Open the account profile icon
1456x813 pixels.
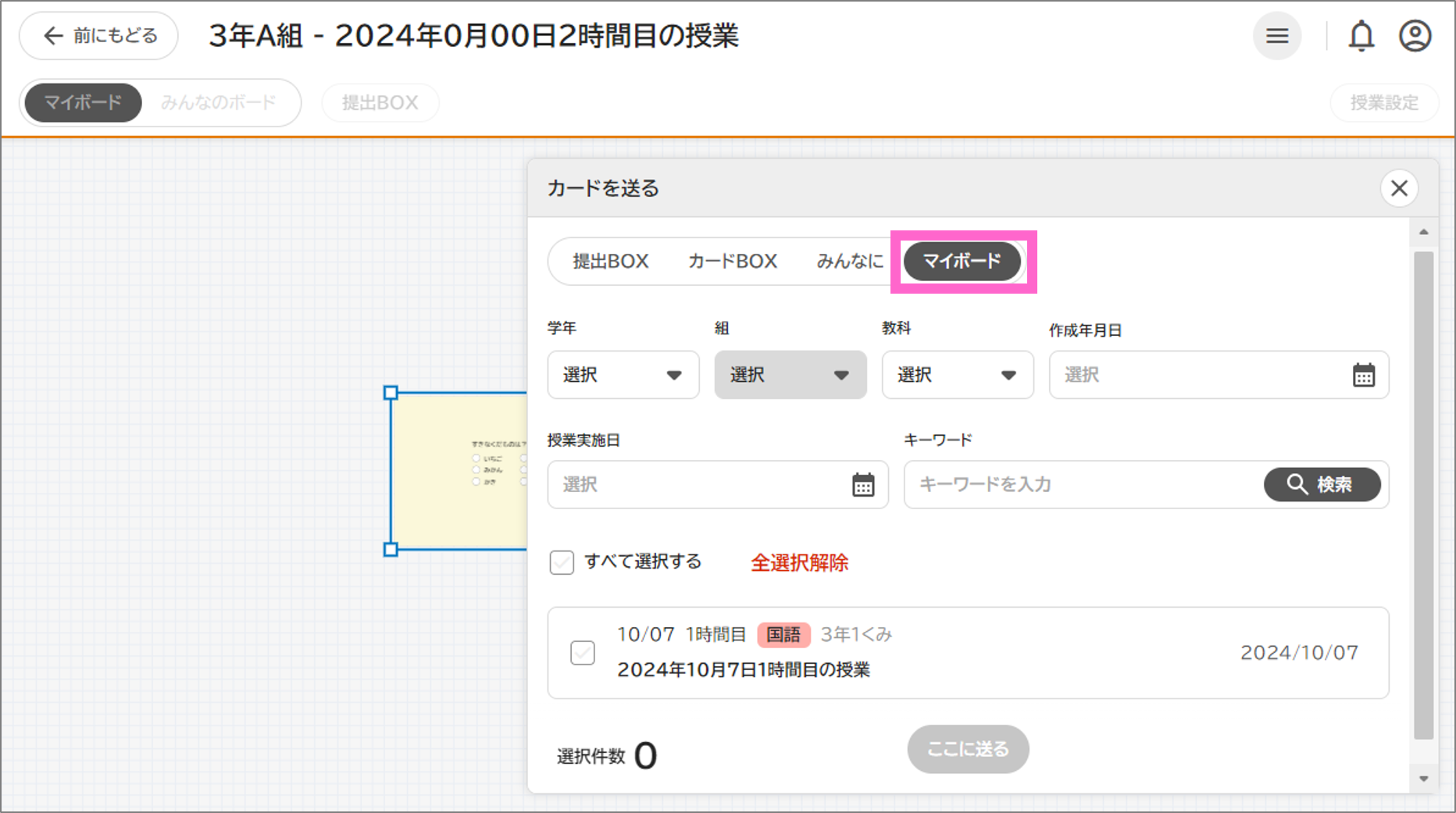pos(1414,35)
